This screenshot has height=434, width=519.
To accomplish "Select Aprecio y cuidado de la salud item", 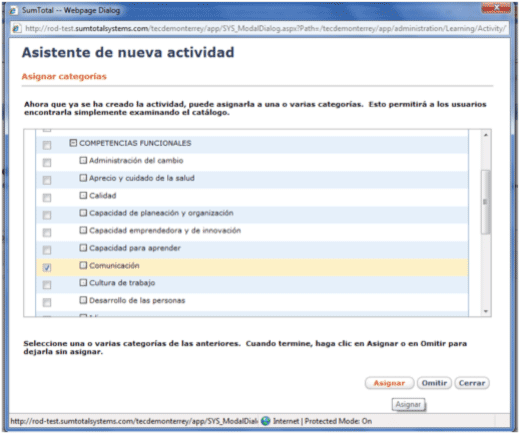I will [x=142, y=178].
